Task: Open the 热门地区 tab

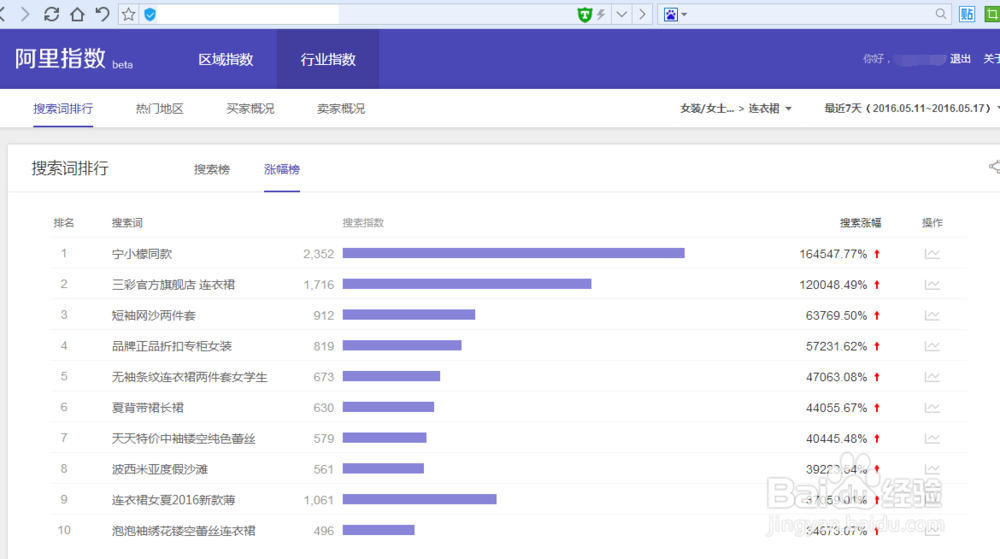Action: coord(160,108)
